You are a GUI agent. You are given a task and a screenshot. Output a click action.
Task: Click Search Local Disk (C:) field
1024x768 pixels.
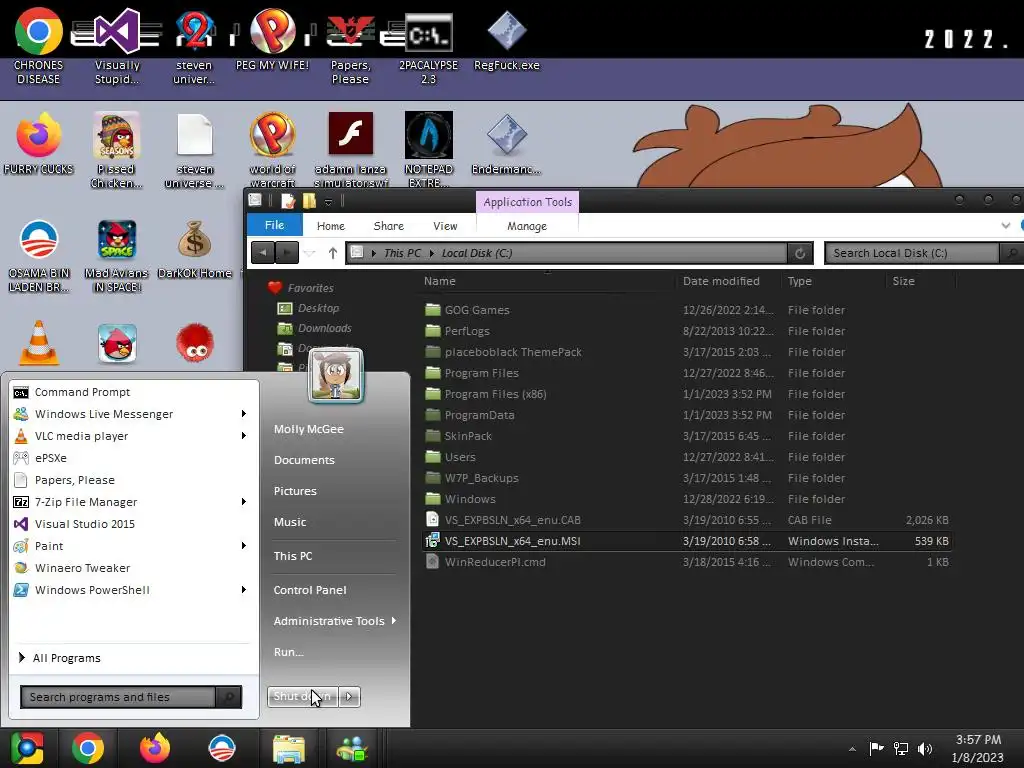point(912,253)
